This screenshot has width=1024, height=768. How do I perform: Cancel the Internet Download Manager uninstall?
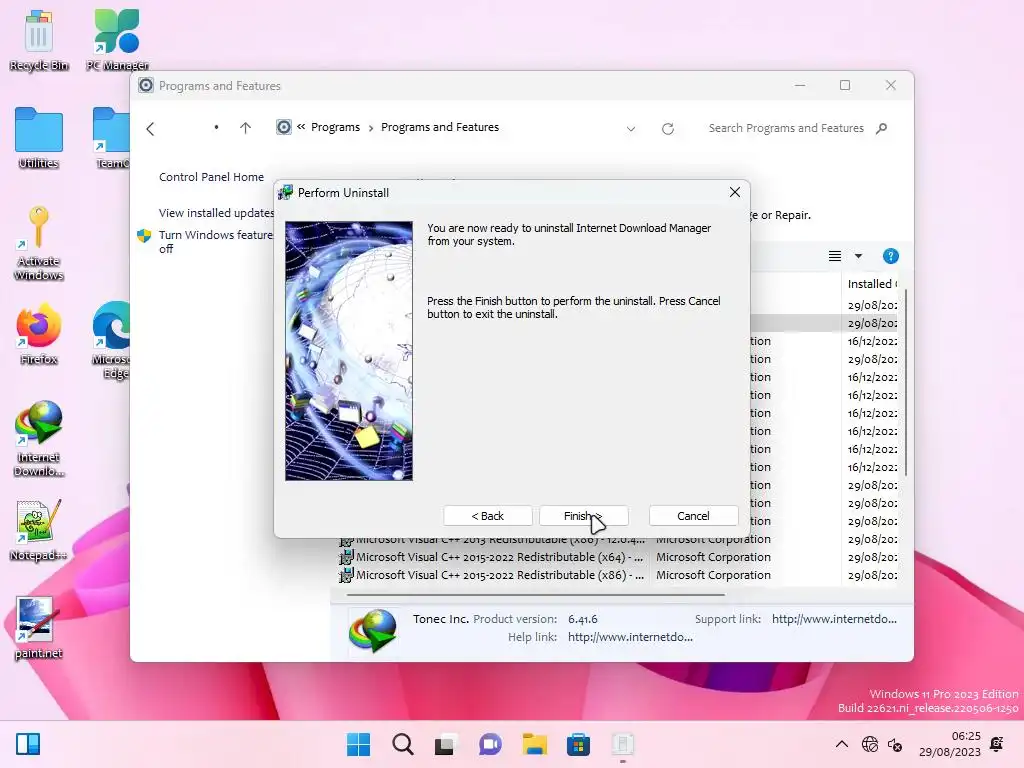point(693,516)
